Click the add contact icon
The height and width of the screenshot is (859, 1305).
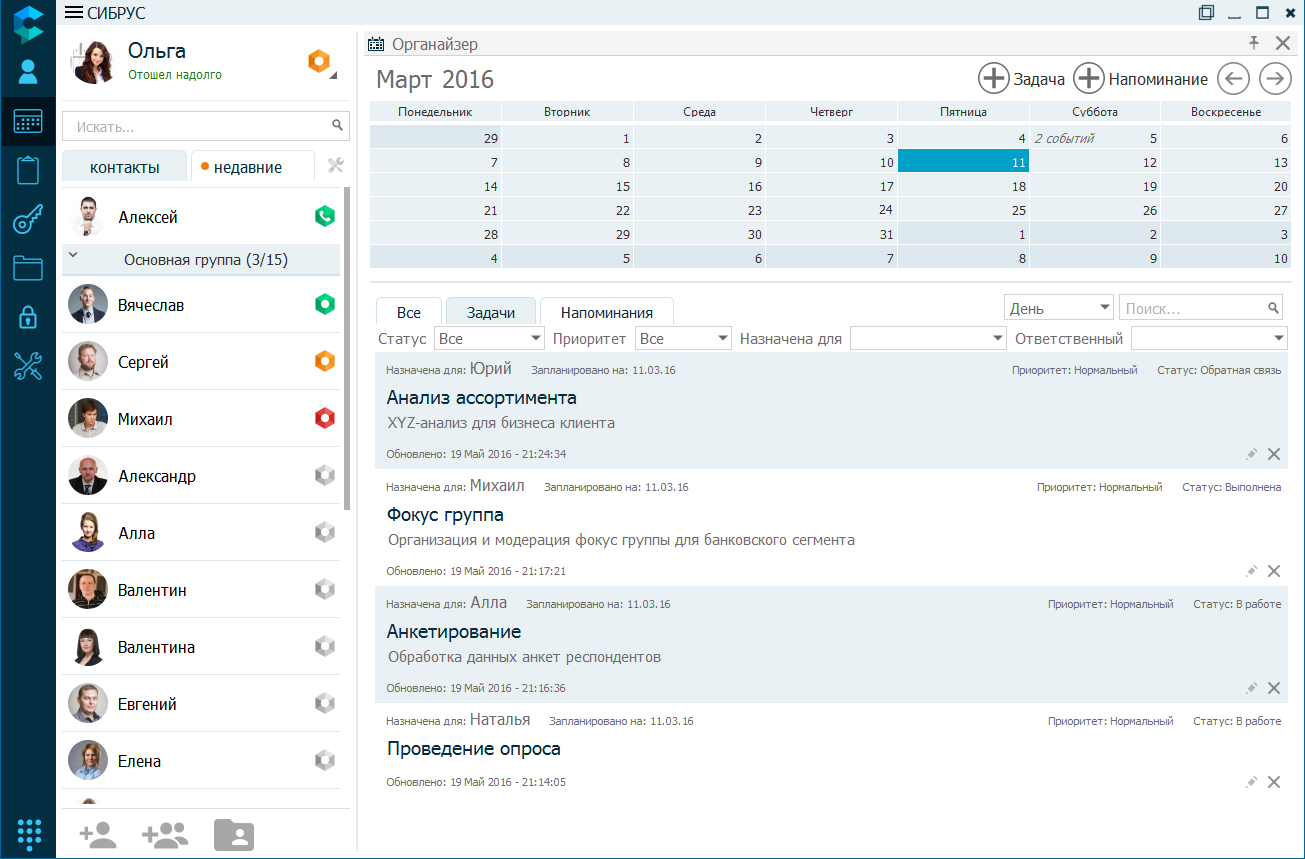pyautogui.click(x=98, y=834)
